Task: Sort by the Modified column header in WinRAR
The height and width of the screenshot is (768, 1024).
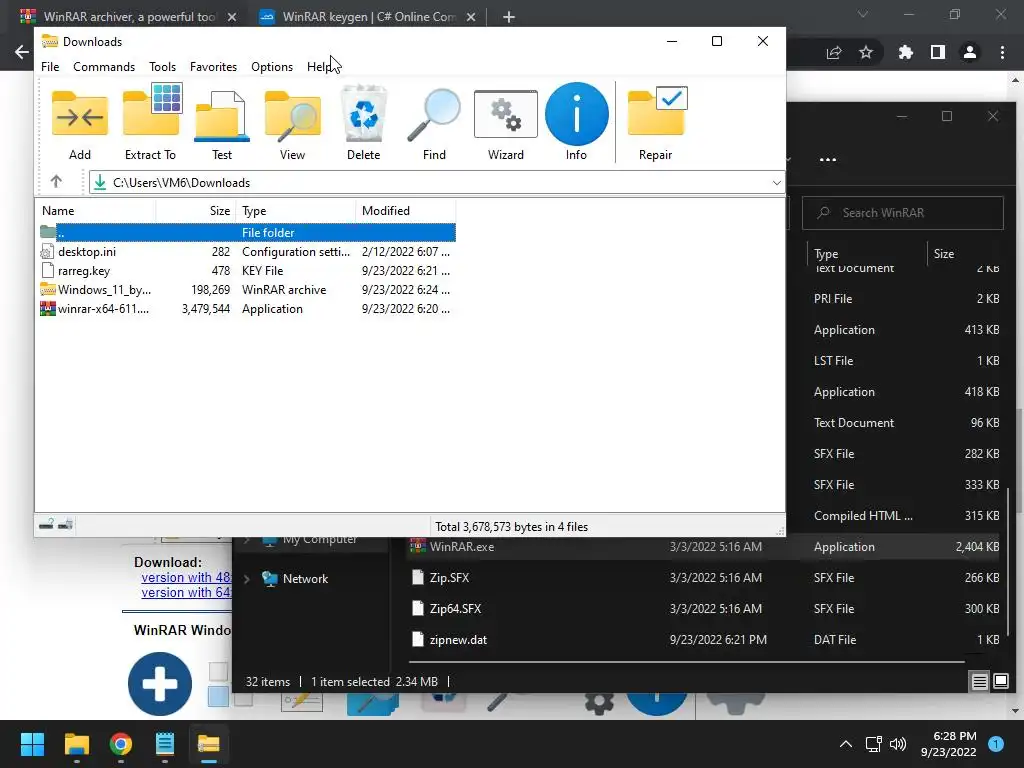Action: (406, 211)
